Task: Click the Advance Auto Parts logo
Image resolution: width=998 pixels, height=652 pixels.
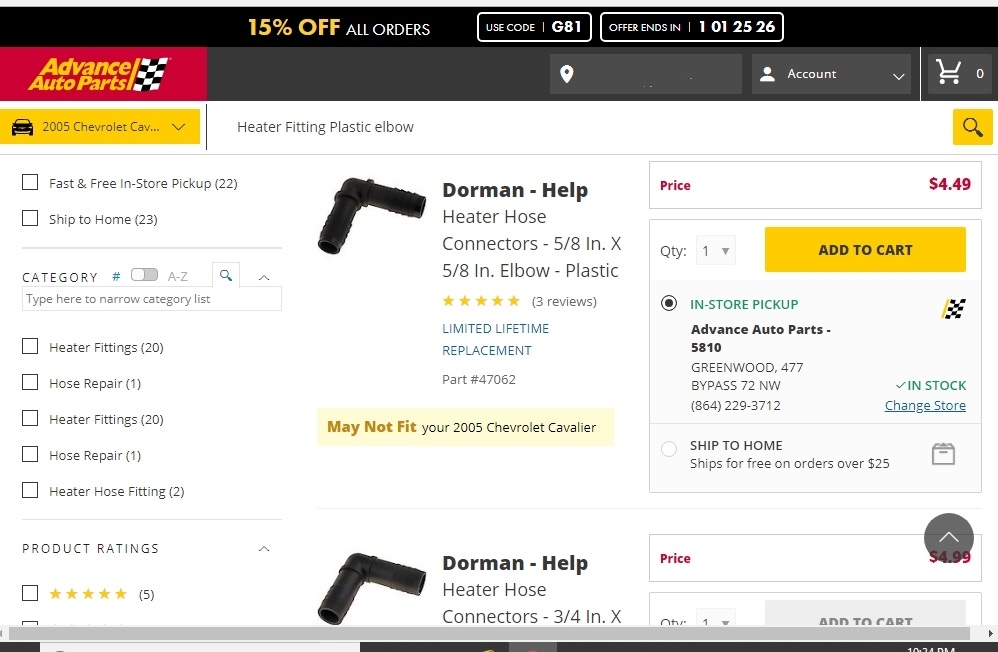Action: (x=98, y=74)
